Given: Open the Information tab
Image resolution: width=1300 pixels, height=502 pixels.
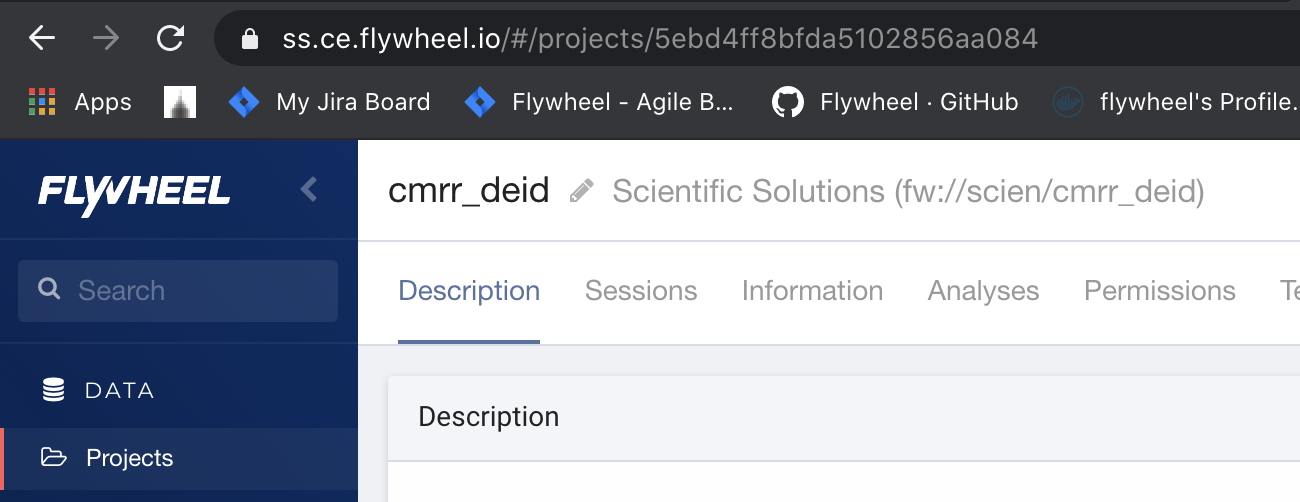Looking at the screenshot, I should [x=812, y=291].
